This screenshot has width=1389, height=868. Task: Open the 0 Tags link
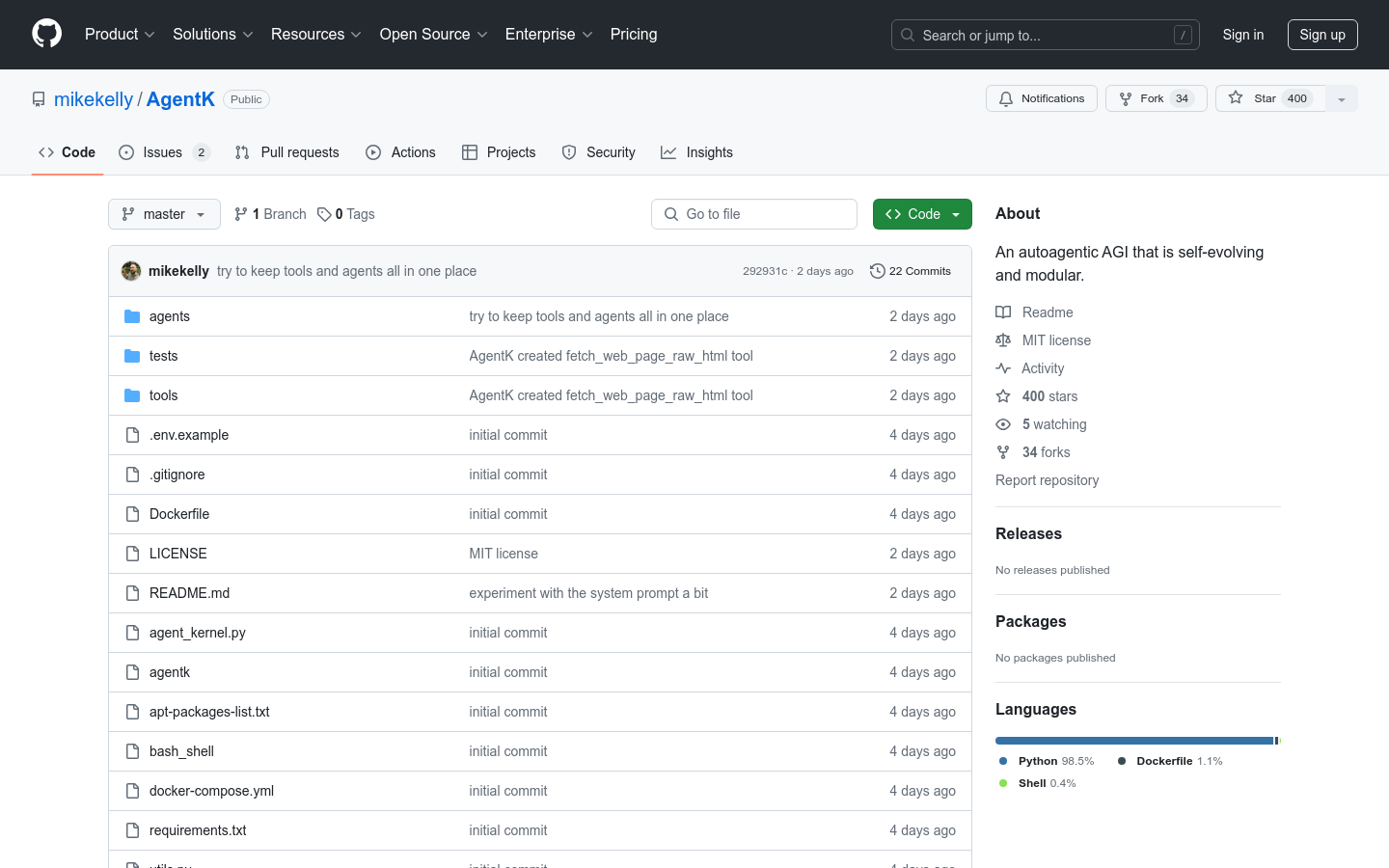click(x=346, y=214)
